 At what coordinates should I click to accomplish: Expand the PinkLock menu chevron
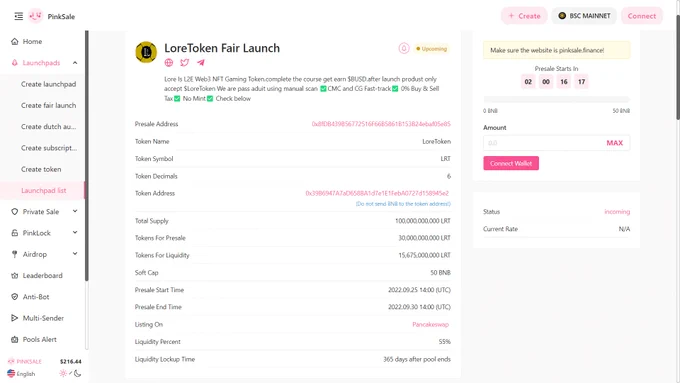pos(75,232)
